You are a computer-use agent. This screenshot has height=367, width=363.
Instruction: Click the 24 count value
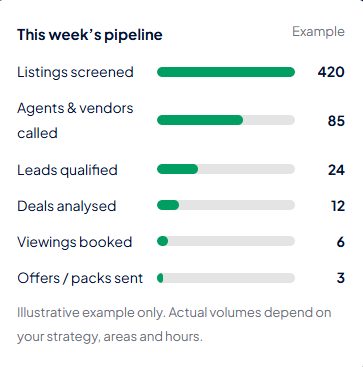[x=336, y=170]
